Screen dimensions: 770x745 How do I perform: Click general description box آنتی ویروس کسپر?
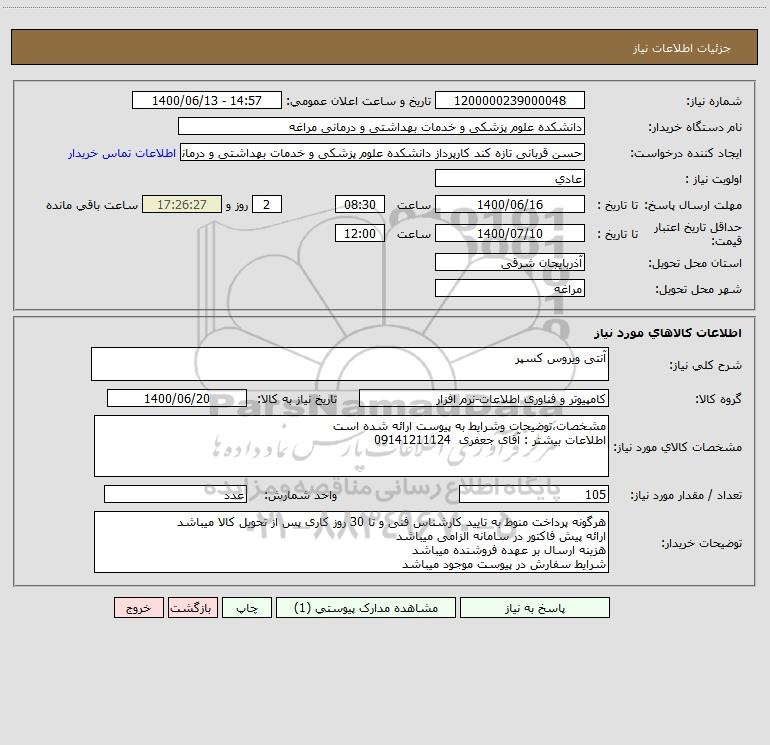(350, 364)
